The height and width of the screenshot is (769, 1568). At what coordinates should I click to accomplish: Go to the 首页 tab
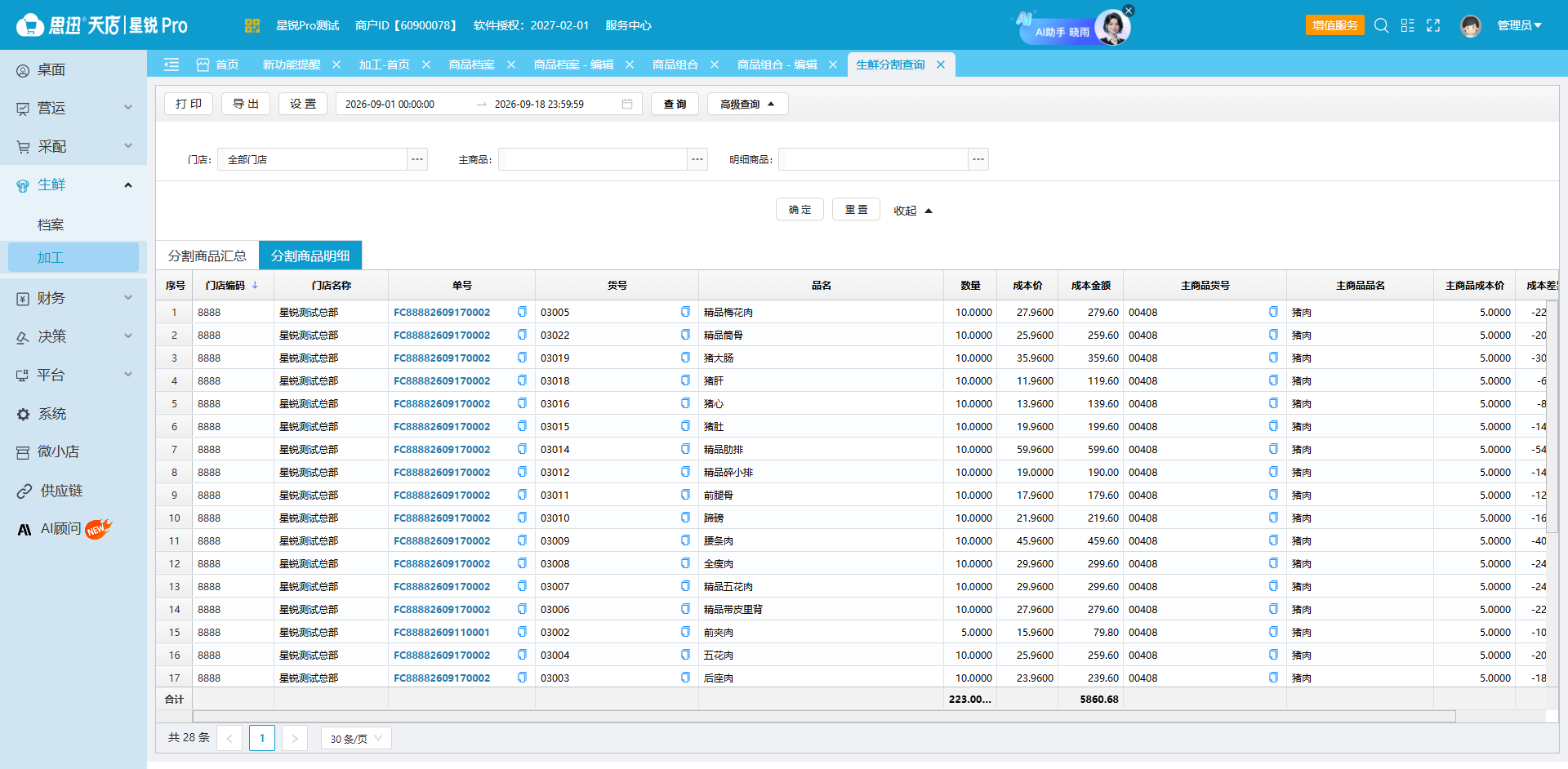(218, 64)
